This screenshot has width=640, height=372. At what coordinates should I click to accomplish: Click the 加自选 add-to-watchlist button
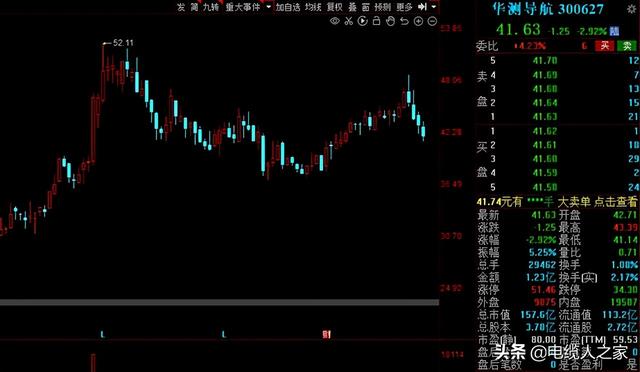pyautogui.click(x=288, y=7)
